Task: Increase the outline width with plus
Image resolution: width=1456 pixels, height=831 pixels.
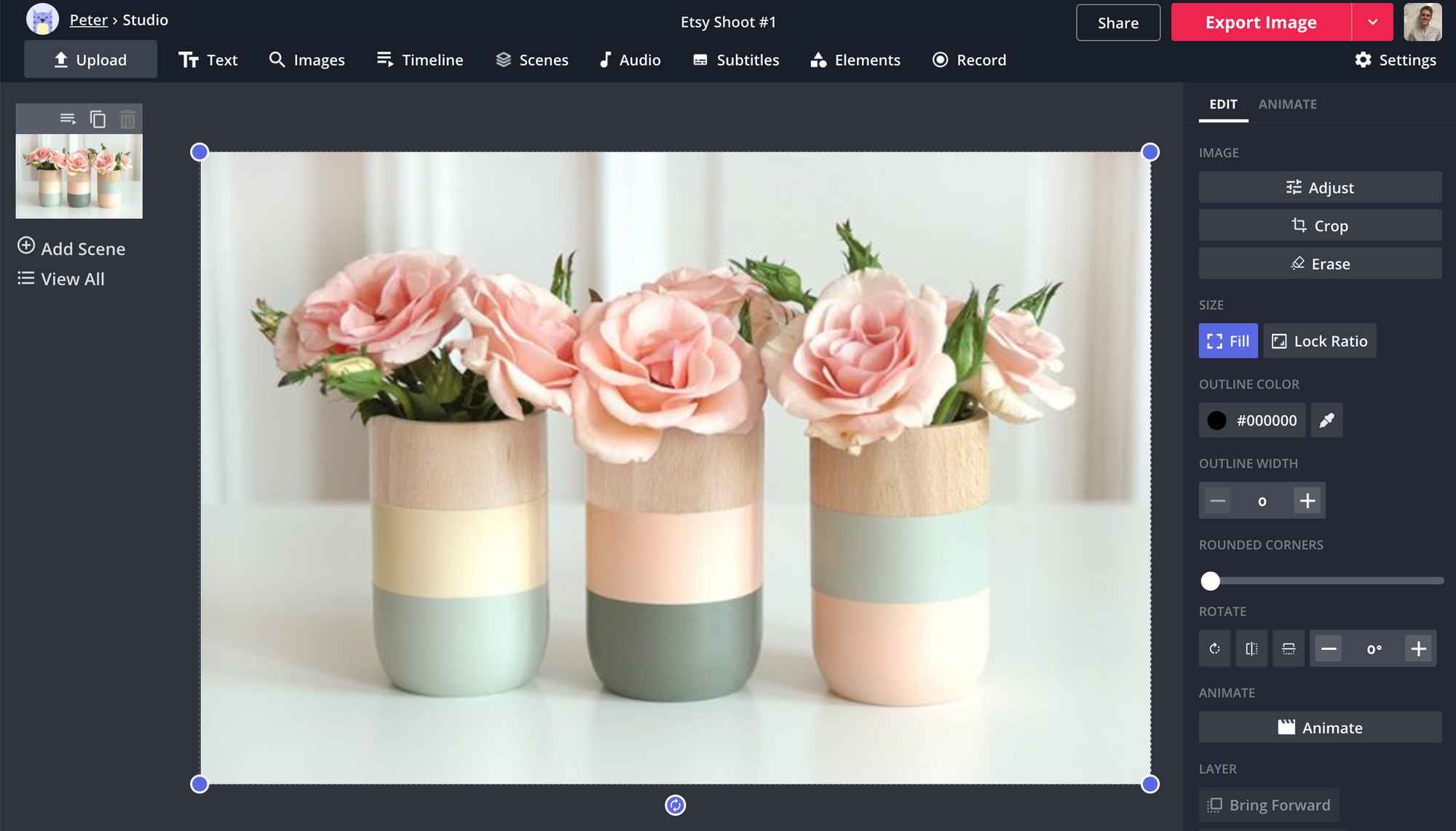Action: click(x=1307, y=501)
